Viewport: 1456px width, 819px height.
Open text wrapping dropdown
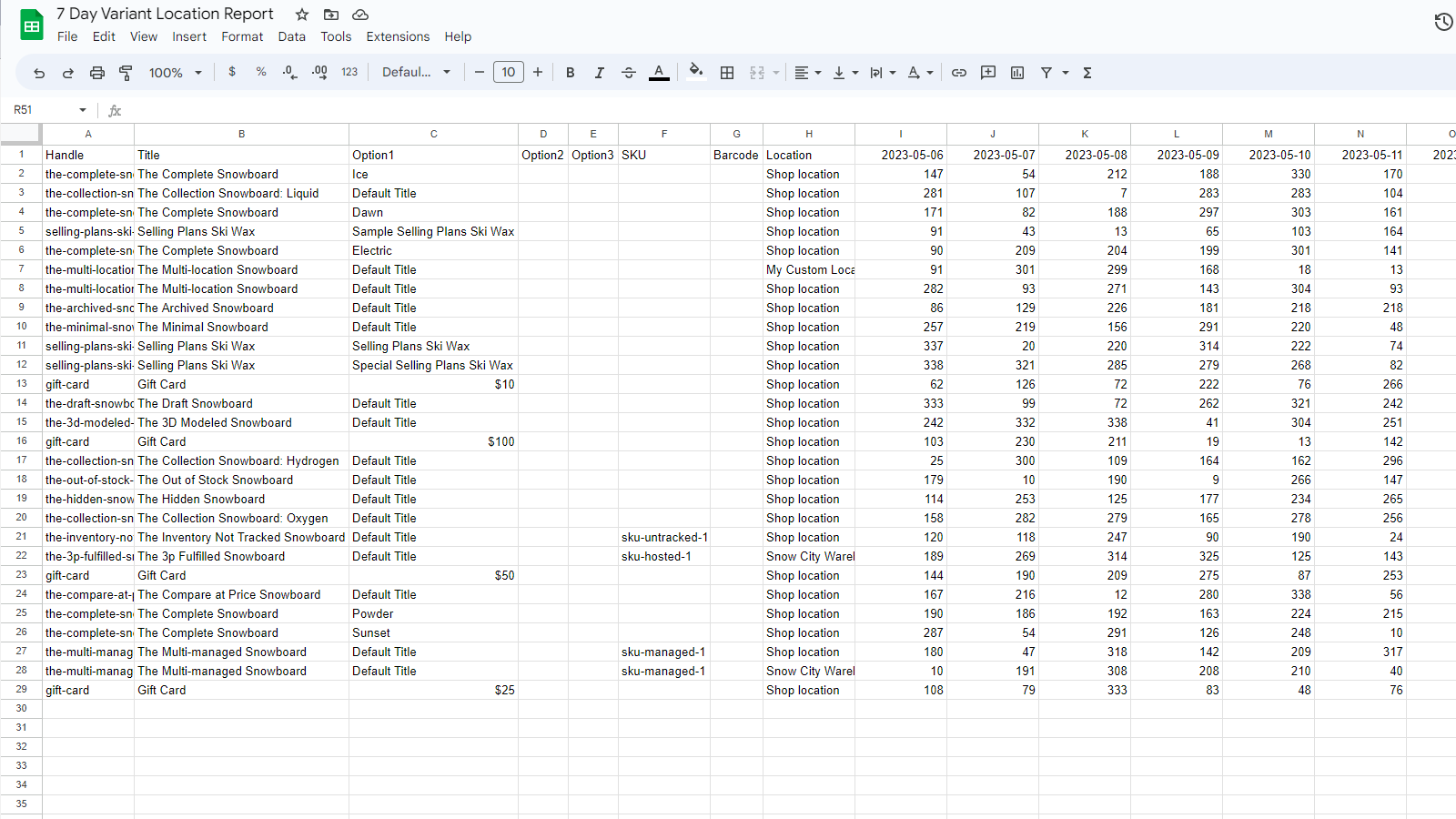click(883, 73)
